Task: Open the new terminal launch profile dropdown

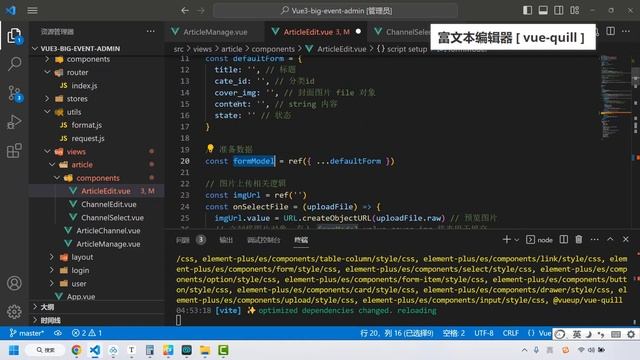Action: (517, 240)
